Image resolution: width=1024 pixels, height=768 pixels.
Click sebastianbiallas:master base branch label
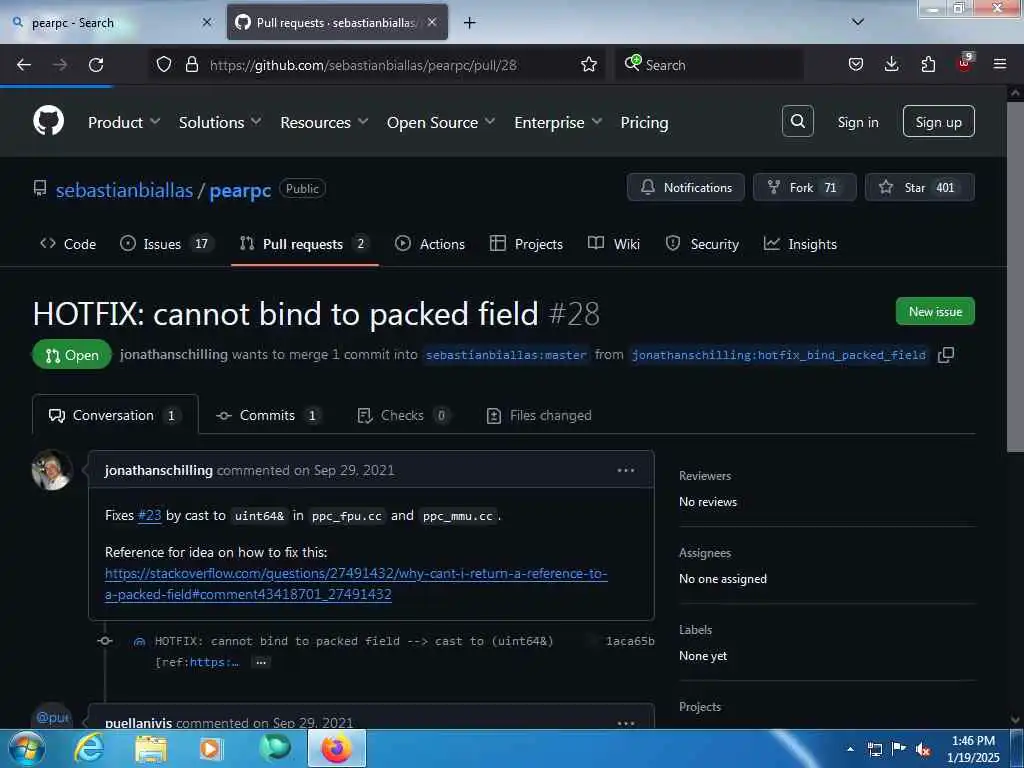(x=506, y=355)
